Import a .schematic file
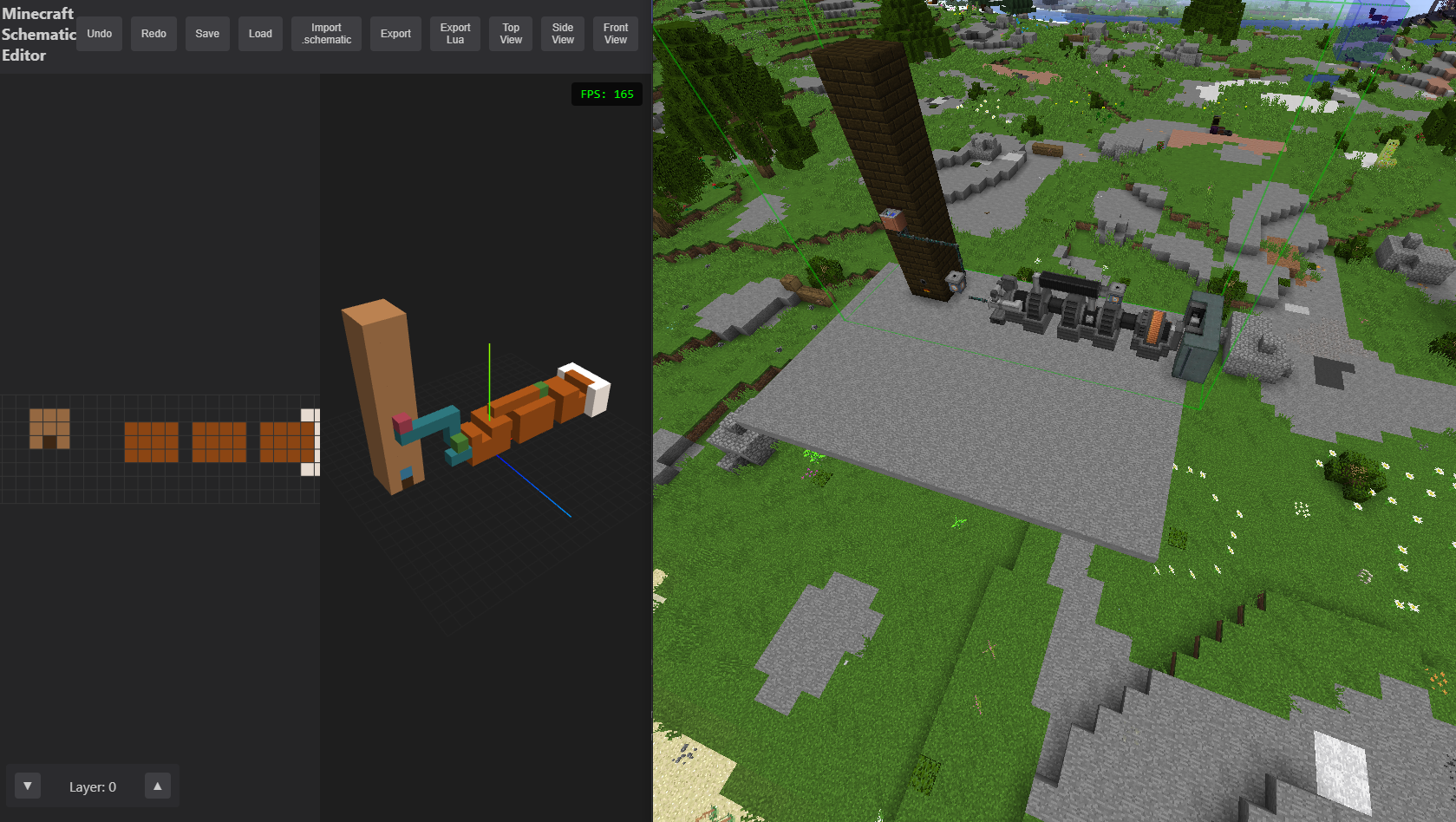This screenshot has height=822, width=1456. [326, 34]
